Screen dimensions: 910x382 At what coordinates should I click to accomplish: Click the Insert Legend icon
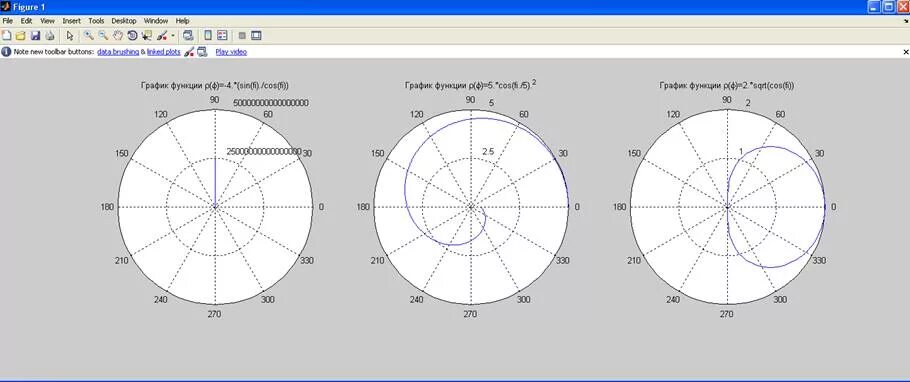click(222, 35)
